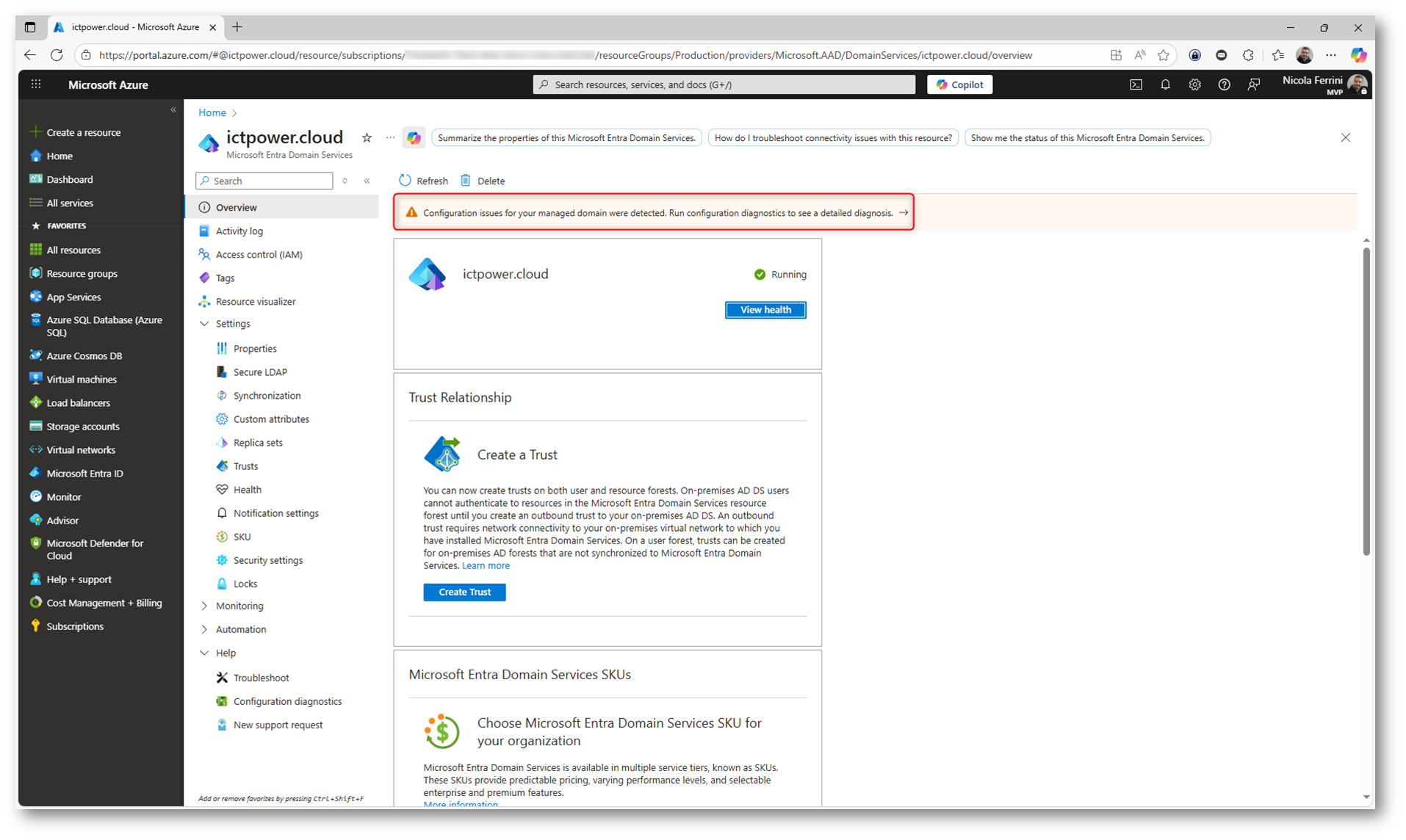Close the ictpower.cloud browser tab

pyautogui.click(x=212, y=27)
